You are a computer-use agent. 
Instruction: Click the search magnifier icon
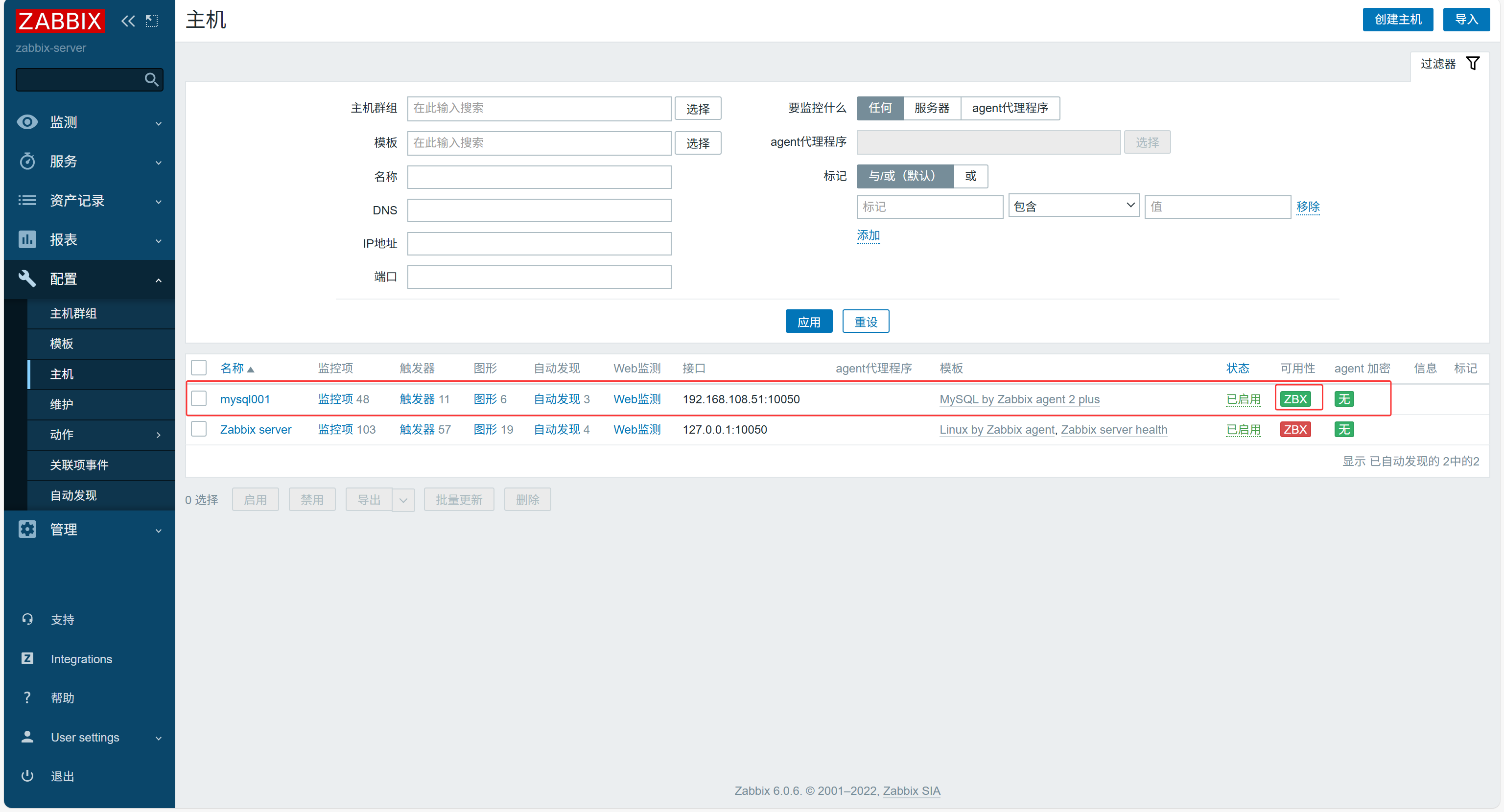151,79
